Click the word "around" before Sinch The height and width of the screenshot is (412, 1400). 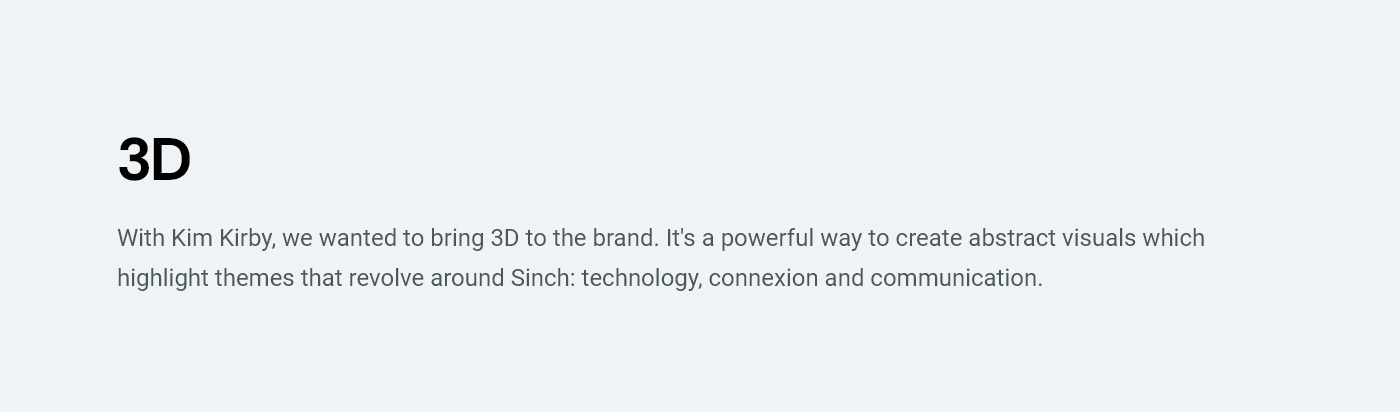(467, 278)
